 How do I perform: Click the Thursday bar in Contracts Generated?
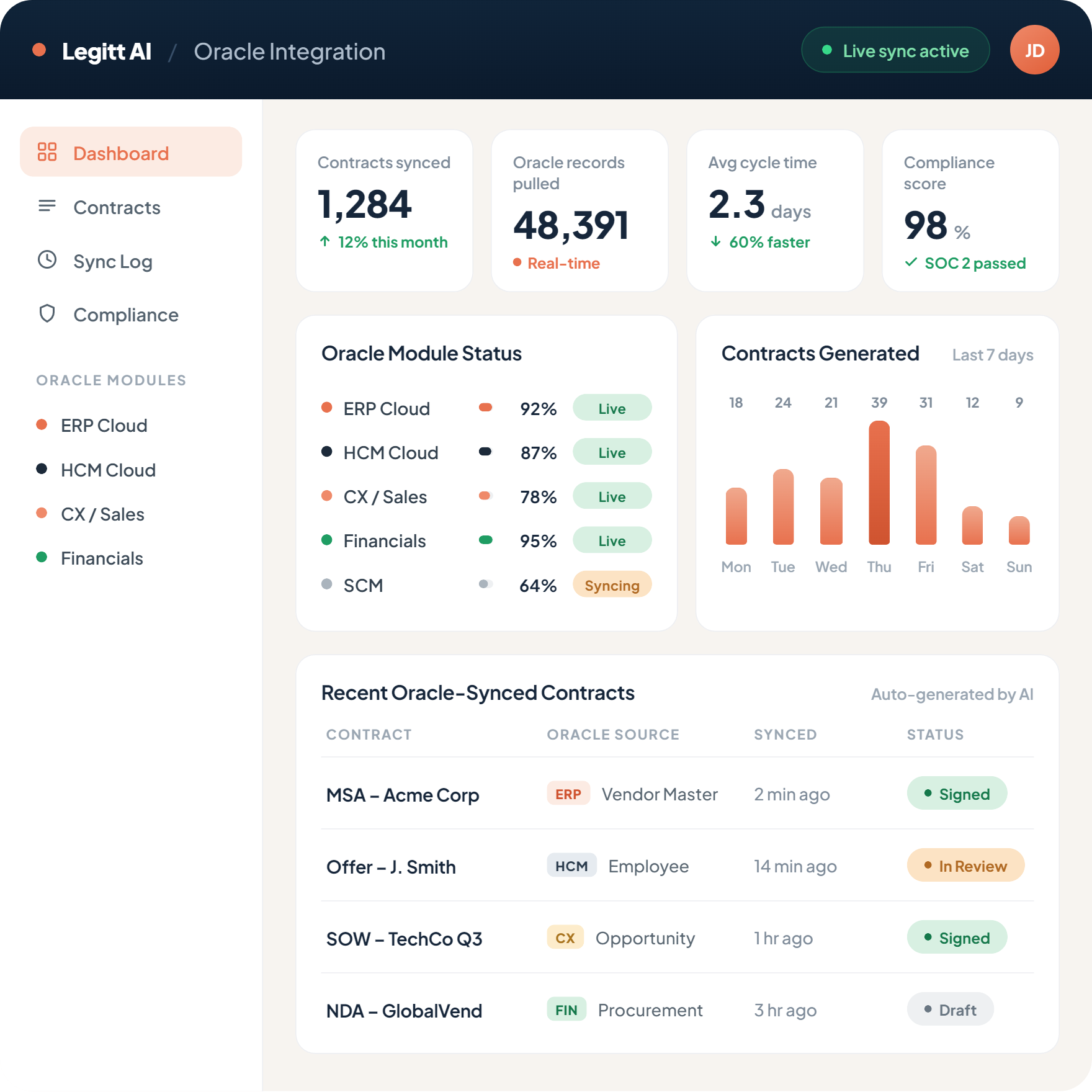pyautogui.click(x=879, y=483)
